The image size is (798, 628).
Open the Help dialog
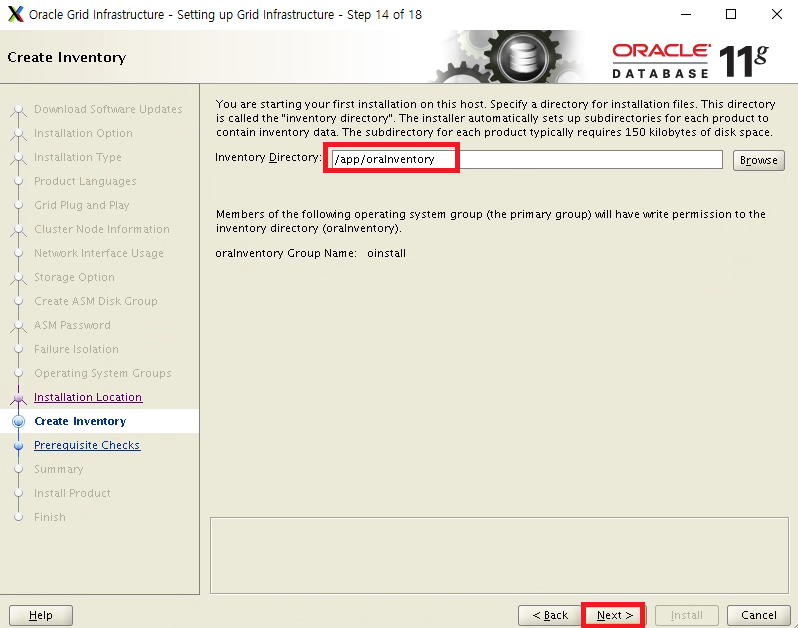pyautogui.click(x=41, y=615)
